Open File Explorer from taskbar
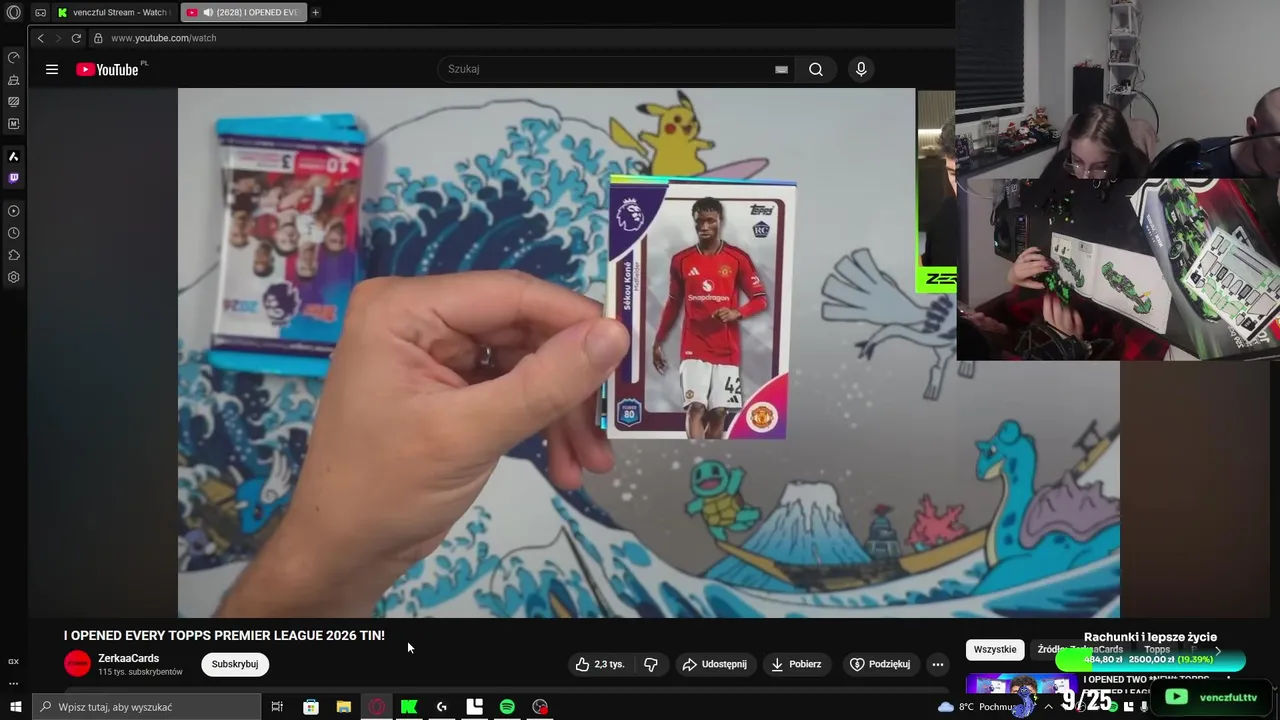Screen dimensions: 1280x720 click(x=344, y=707)
